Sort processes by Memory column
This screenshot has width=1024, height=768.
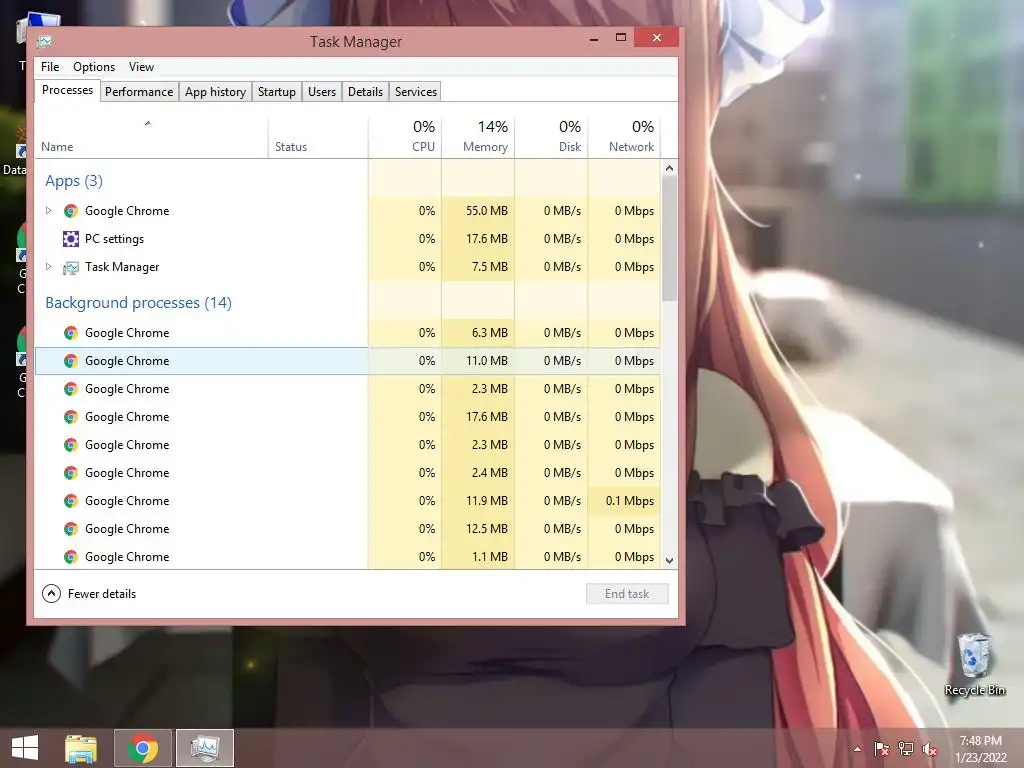(478, 138)
